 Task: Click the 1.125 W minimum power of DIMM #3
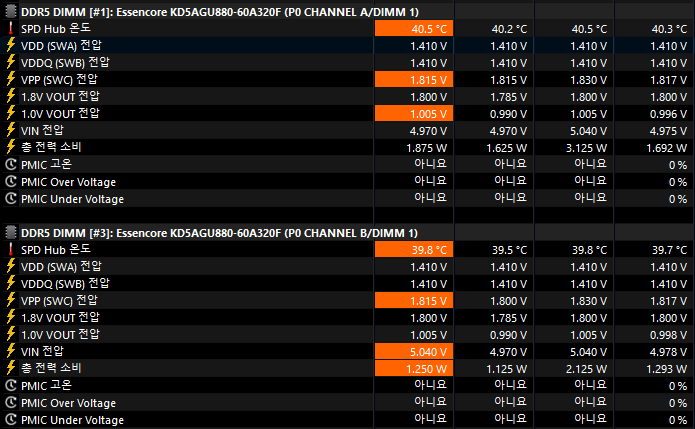pos(506,369)
